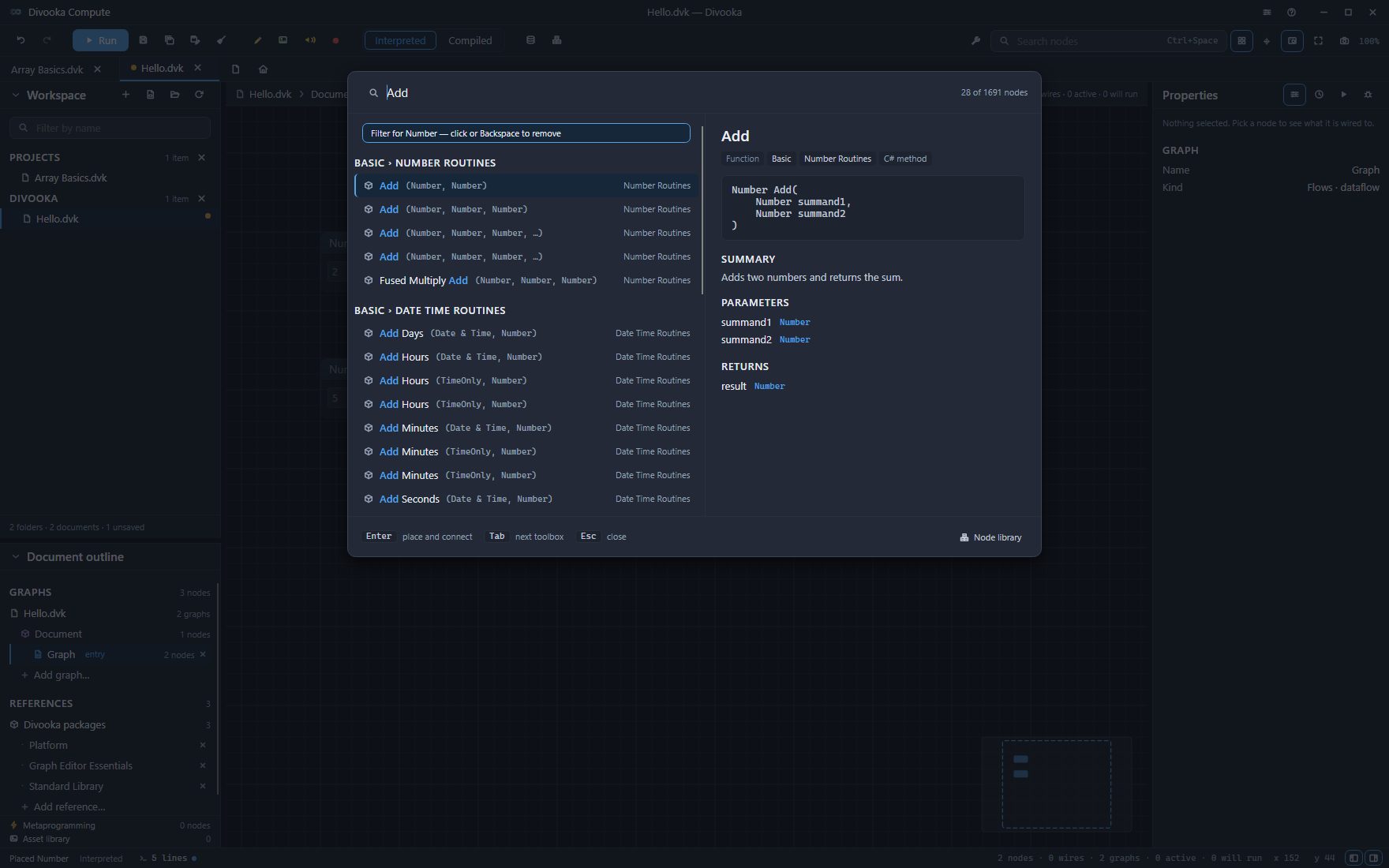Toggle the minimap panel button in toolbar
This screenshot has height=868, width=1389.
(x=1292, y=41)
